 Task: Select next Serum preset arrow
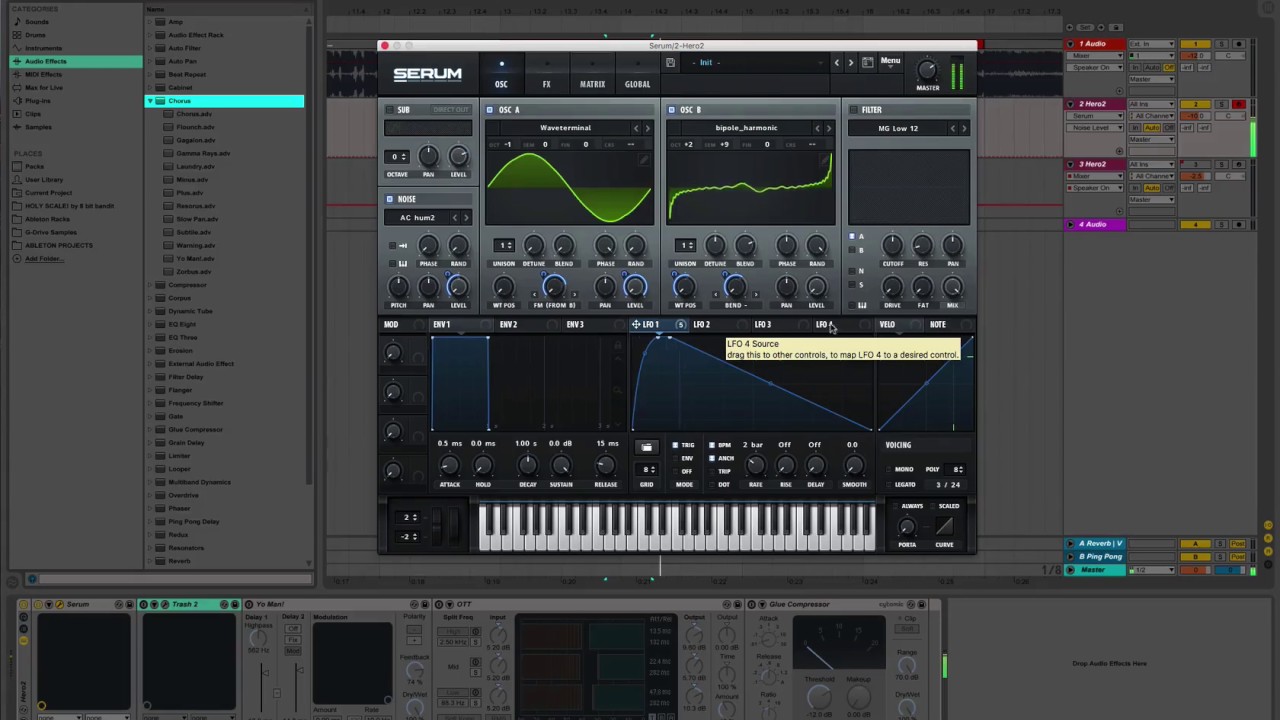851,62
